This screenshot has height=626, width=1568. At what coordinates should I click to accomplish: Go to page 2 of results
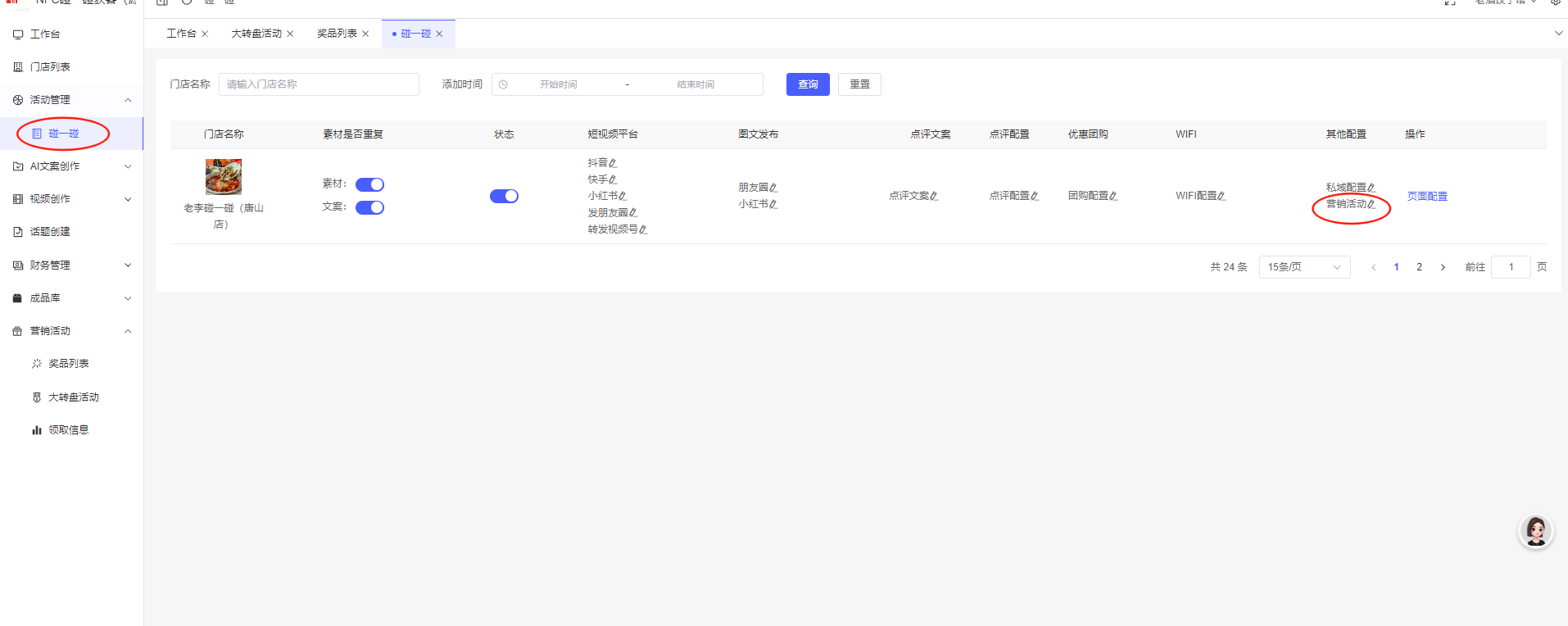pyautogui.click(x=1419, y=267)
